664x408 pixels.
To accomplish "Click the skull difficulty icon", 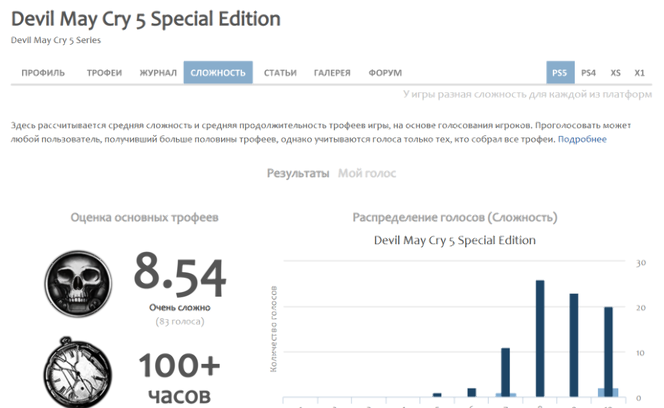I will [78, 283].
